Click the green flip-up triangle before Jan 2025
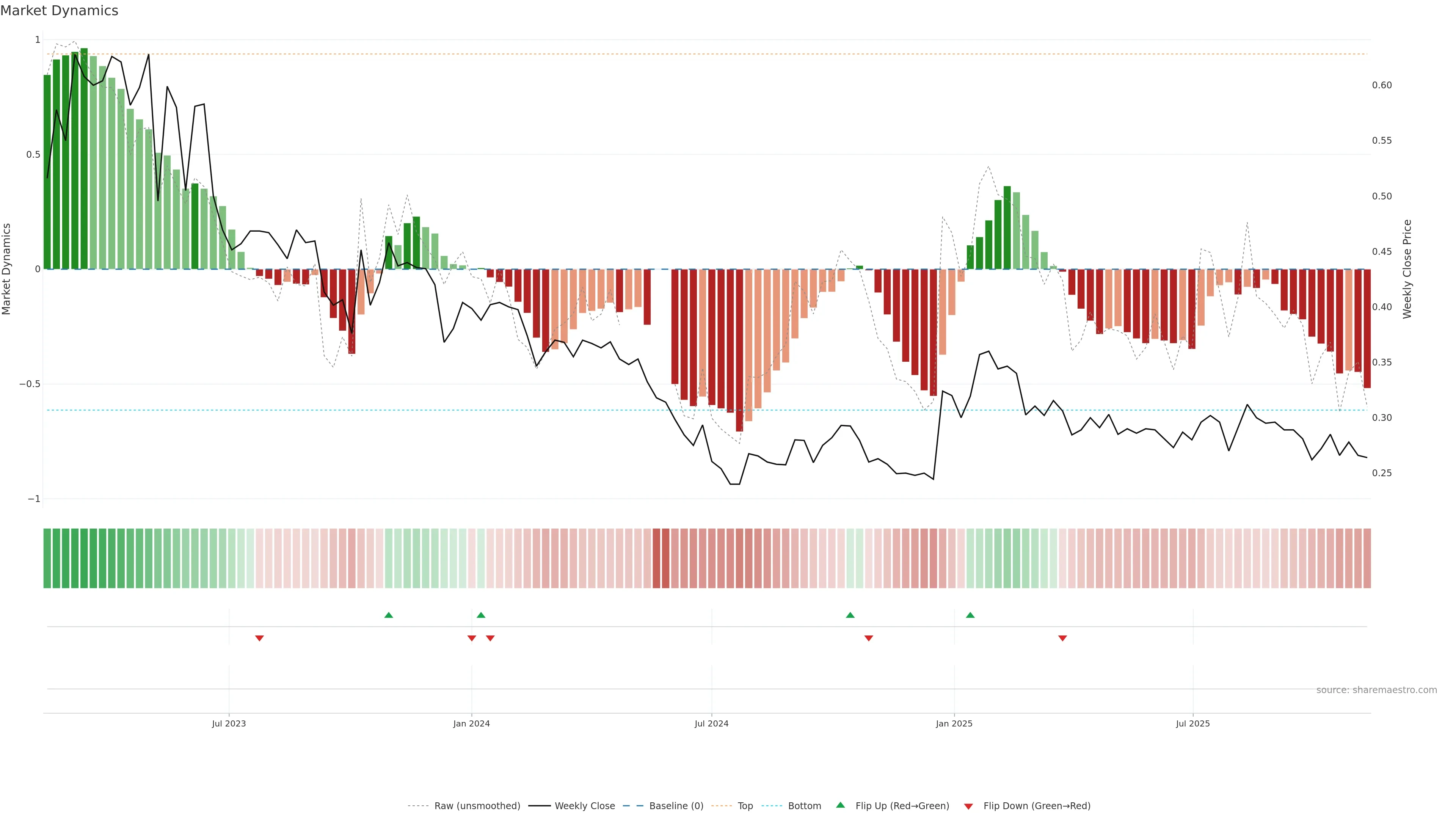Image resolution: width=1456 pixels, height=819 pixels. [850, 615]
